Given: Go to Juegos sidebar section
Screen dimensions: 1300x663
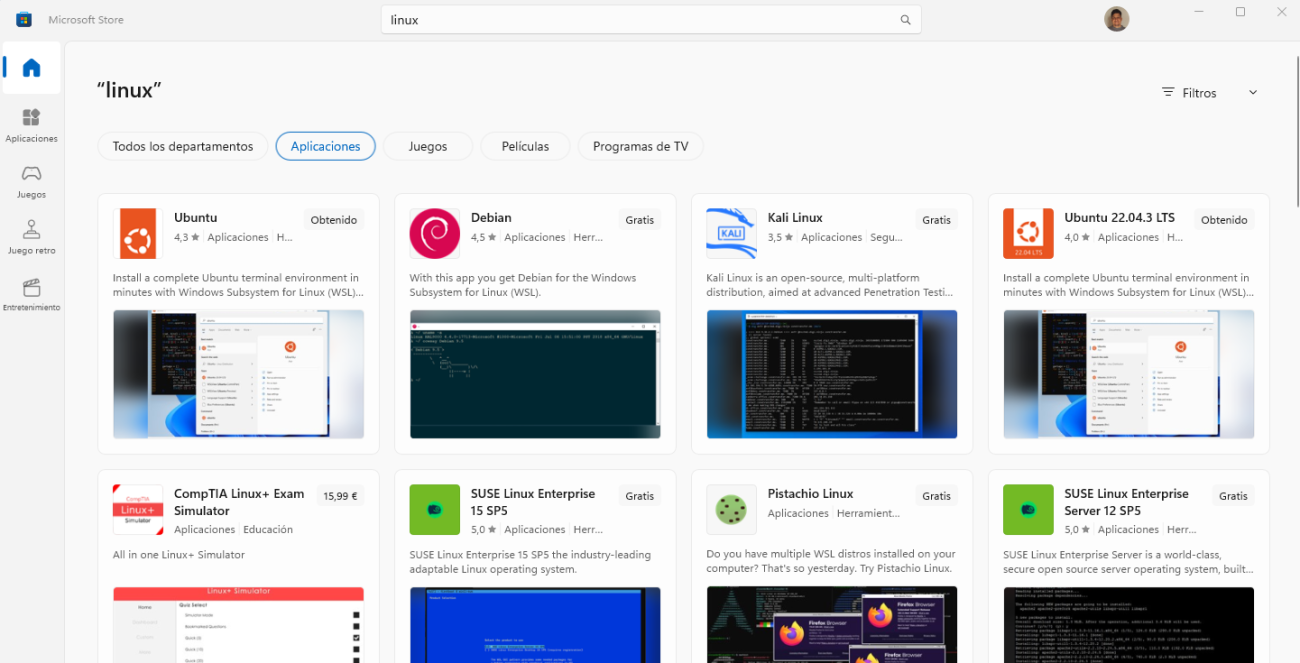Looking at the screenshot, I should coord(32,181).
